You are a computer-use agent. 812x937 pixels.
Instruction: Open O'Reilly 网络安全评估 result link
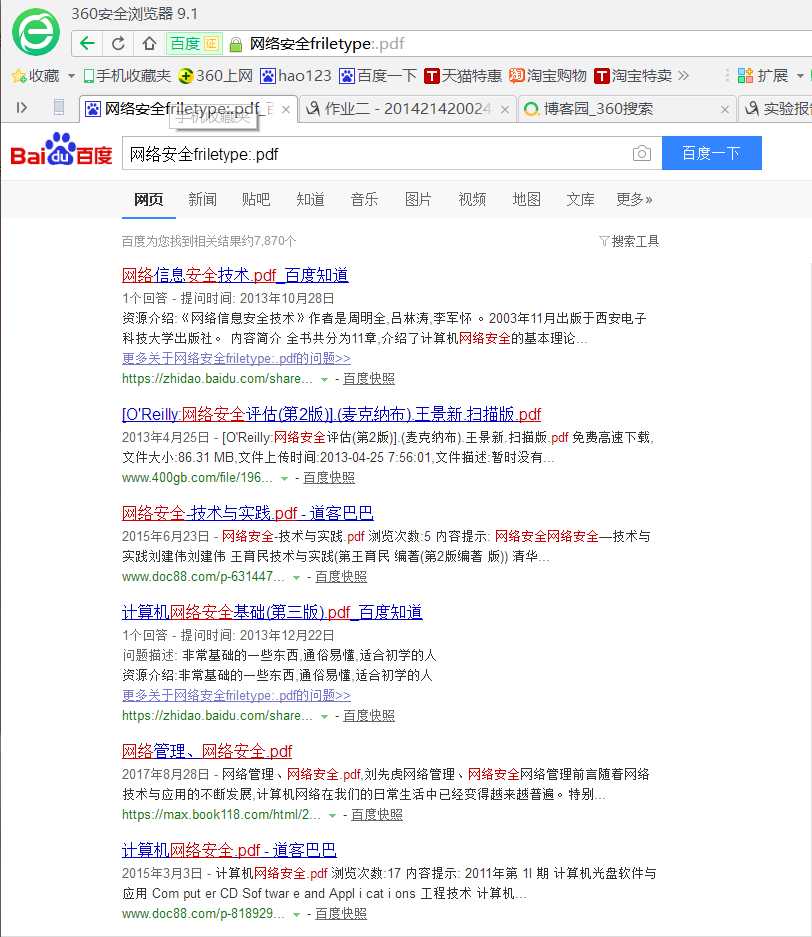[x=331, y=414]
